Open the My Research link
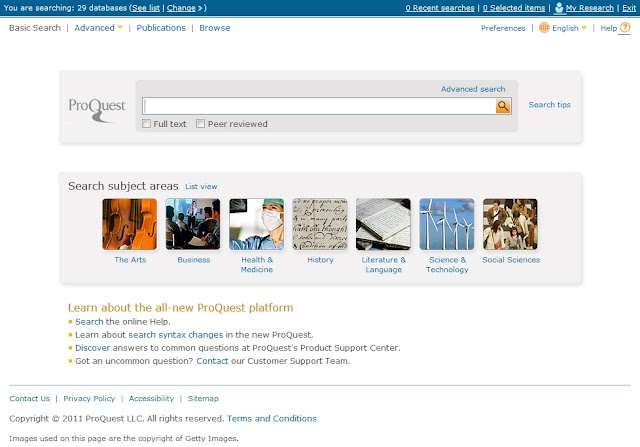Viewport: 640px width, 447px height. click(x=589, y=8)
